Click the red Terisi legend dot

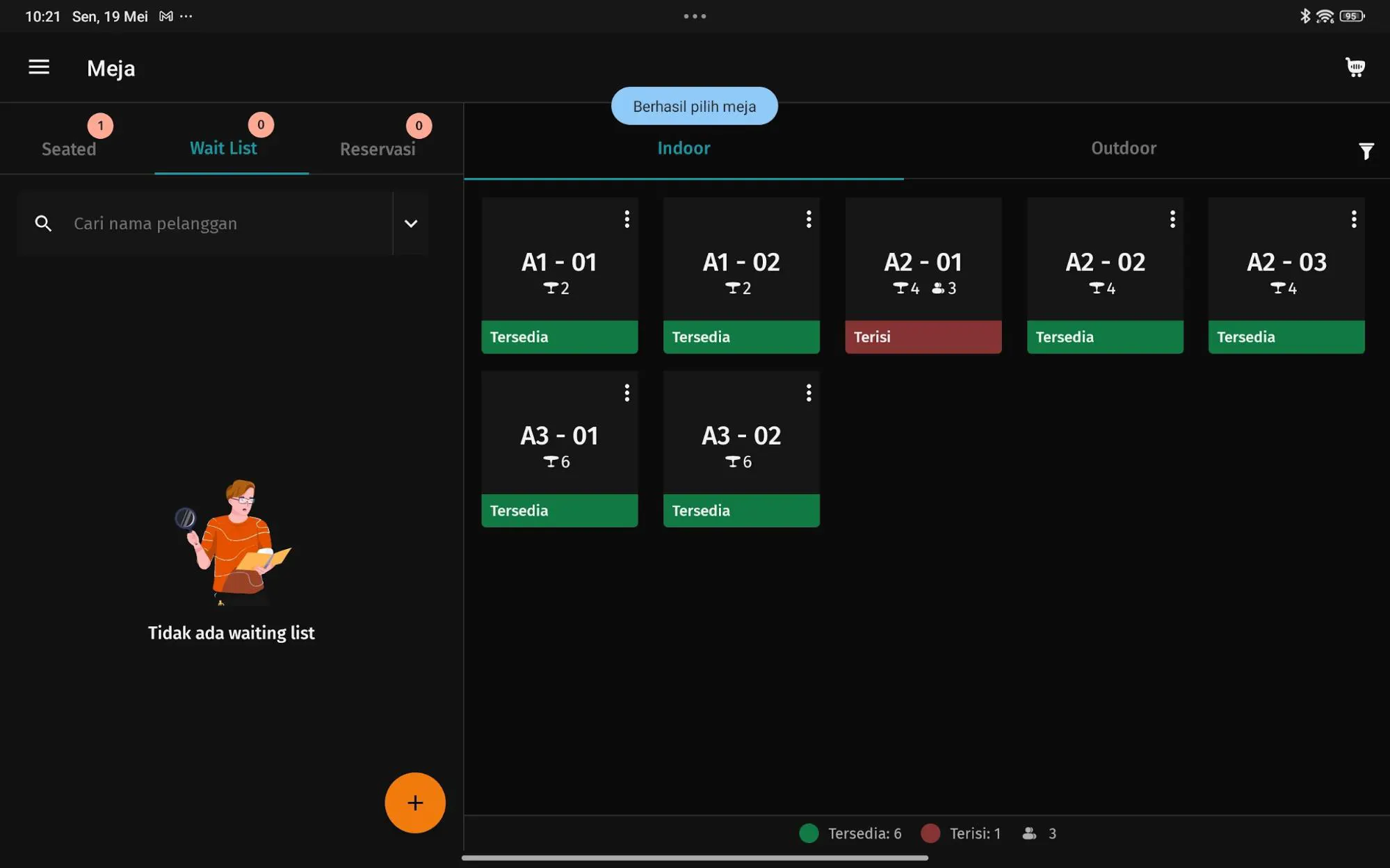point(930,833)
